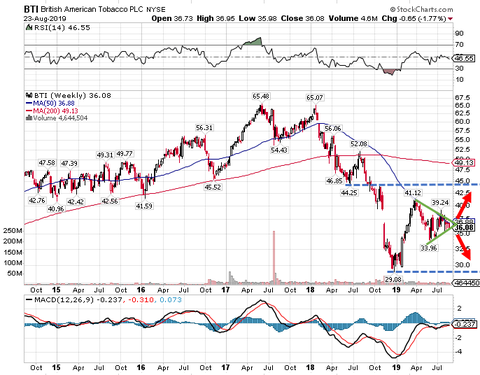This screenshot has height=375, width=480.
Task: Click the MA(50) 36.88 legend text
Action: point(53,103)
